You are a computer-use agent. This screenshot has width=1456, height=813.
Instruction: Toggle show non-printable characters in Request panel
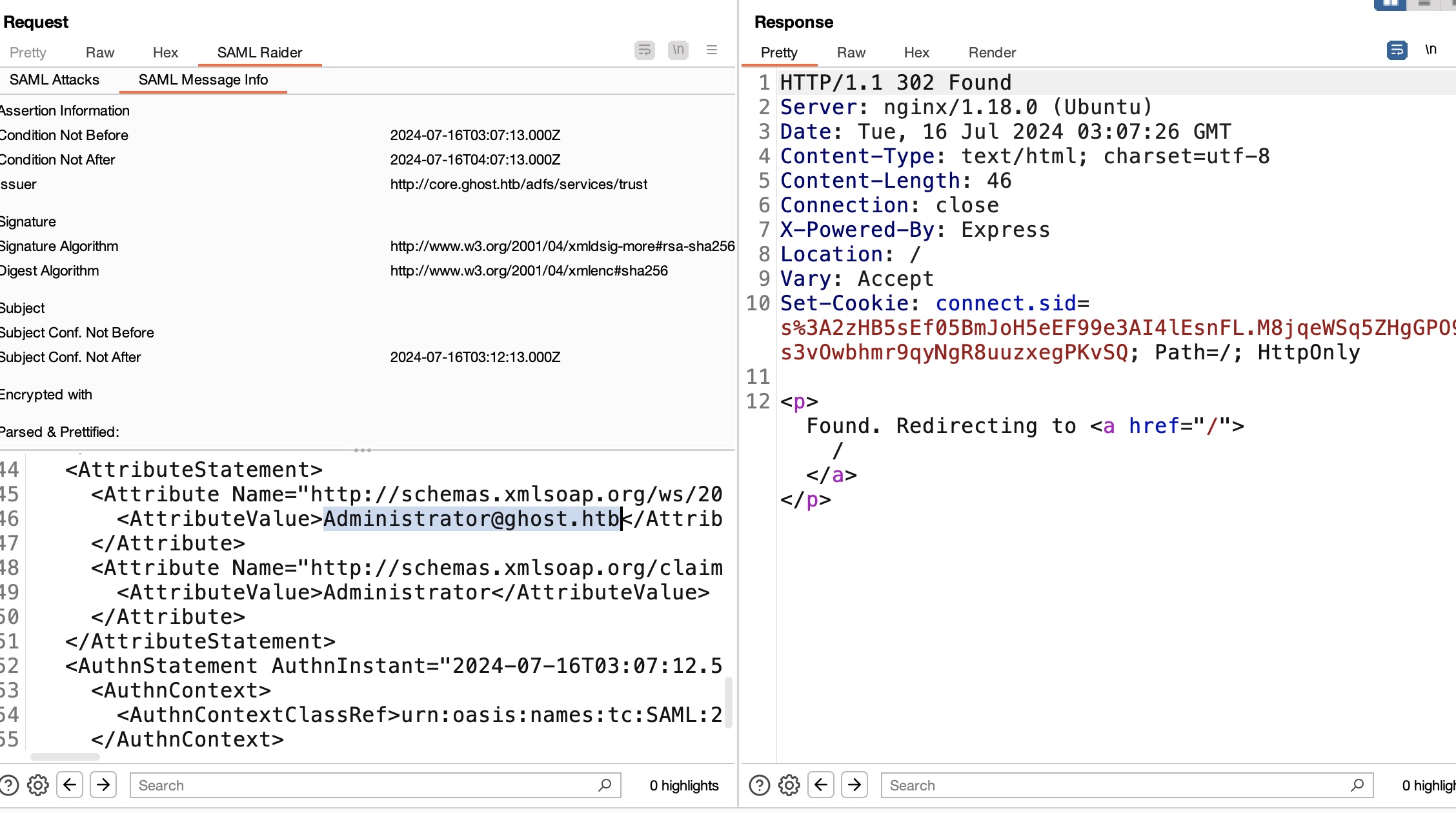[678, 50]
